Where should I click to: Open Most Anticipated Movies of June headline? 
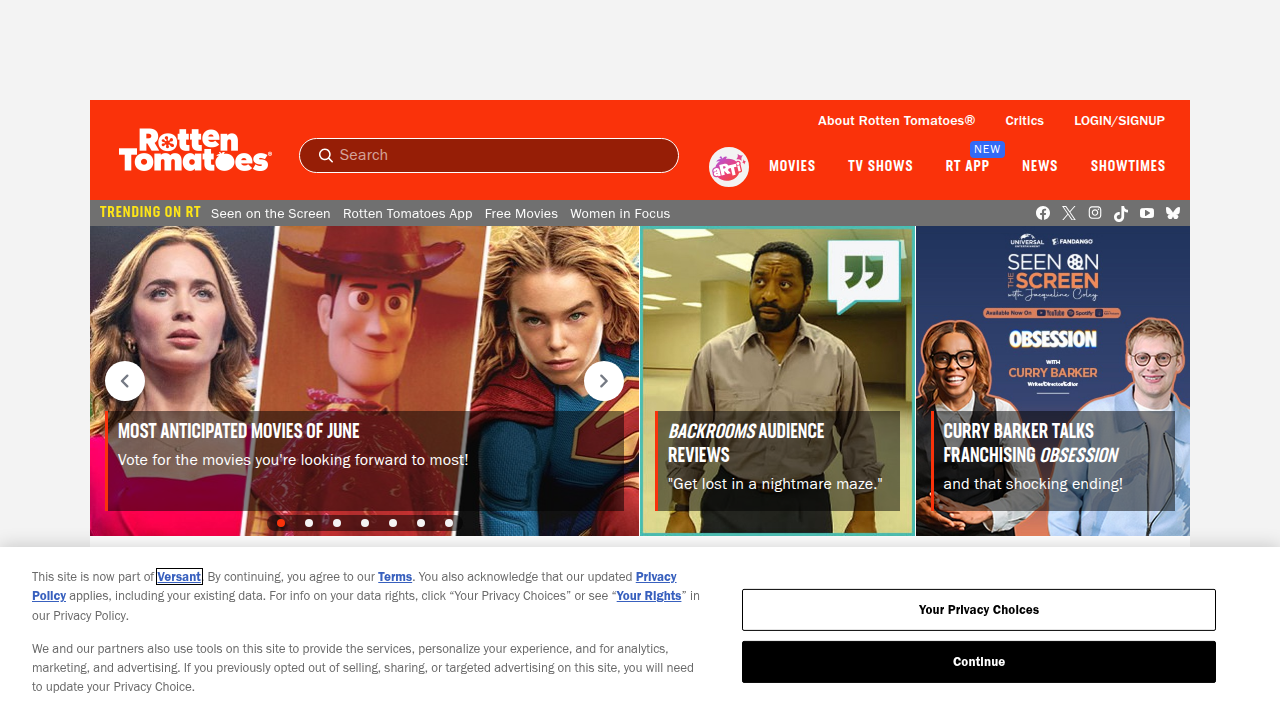239,431
